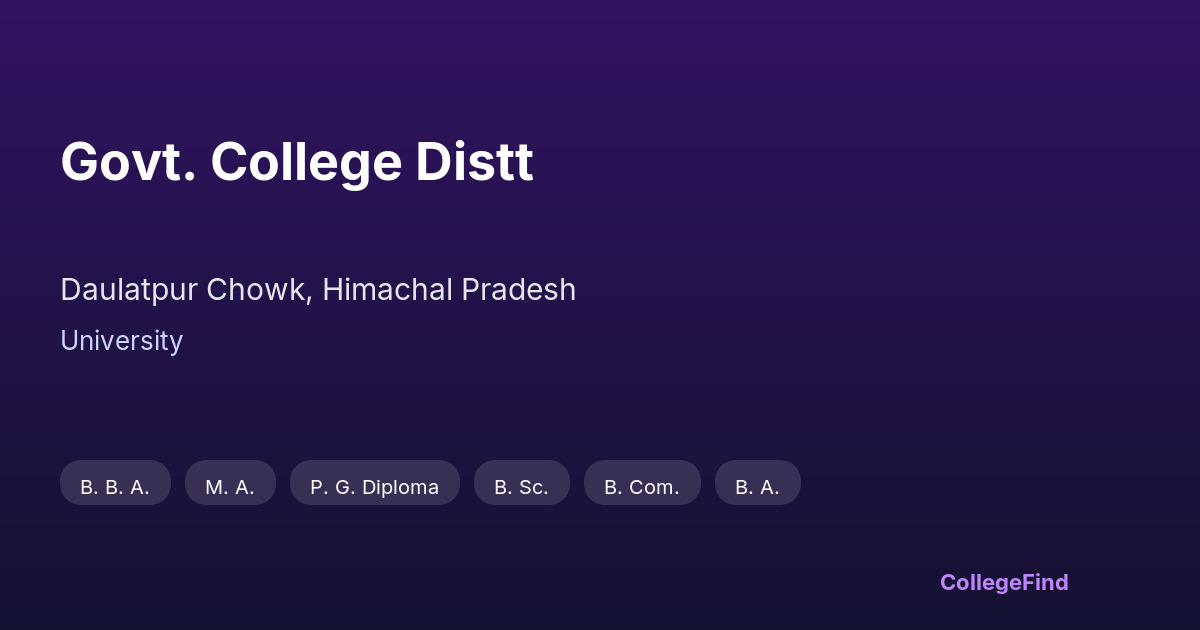Select the B. B. A. course tag
1200x630 pixels.
pos(115,487)
